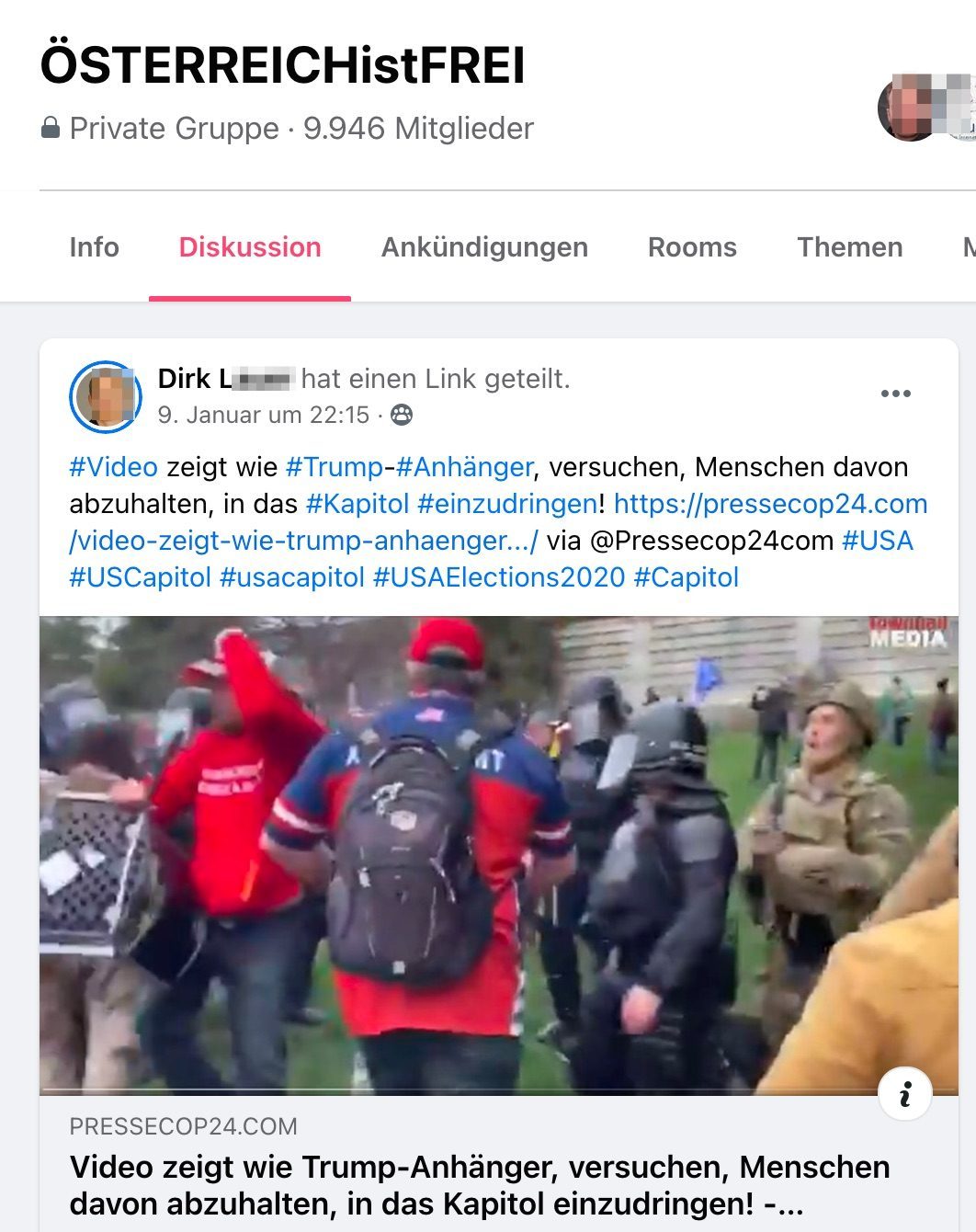Open the Themen tab
Viewport: 976px width, 1232px height.
click(x=849, y=247)
